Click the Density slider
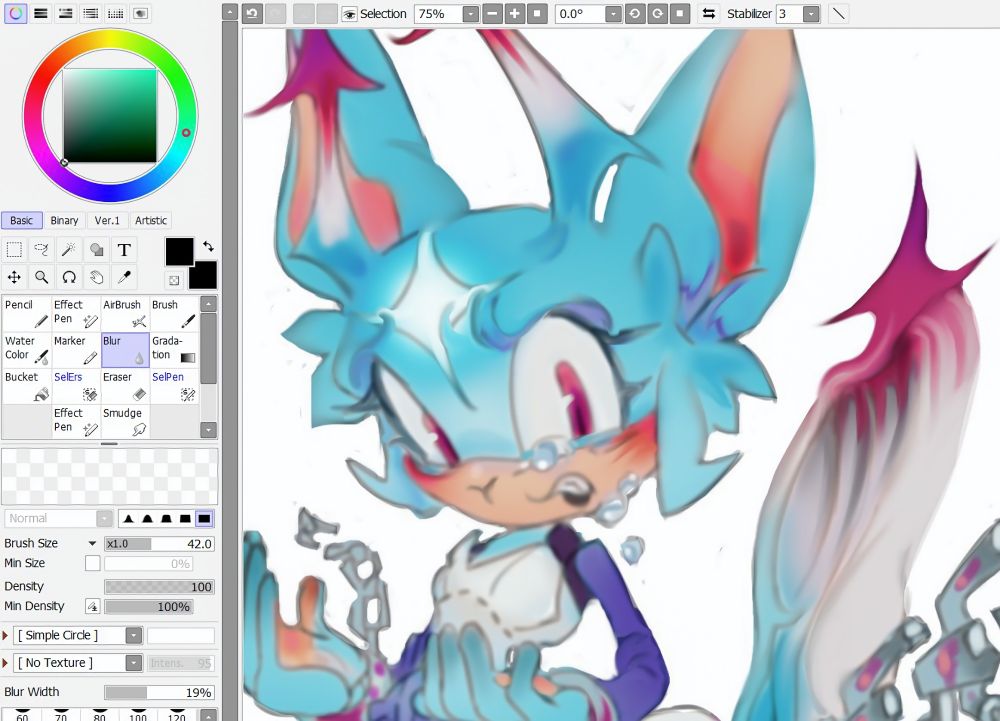The height and width of the screenshot is (721, 1000). pyautogui.click(x=159, y=587)
